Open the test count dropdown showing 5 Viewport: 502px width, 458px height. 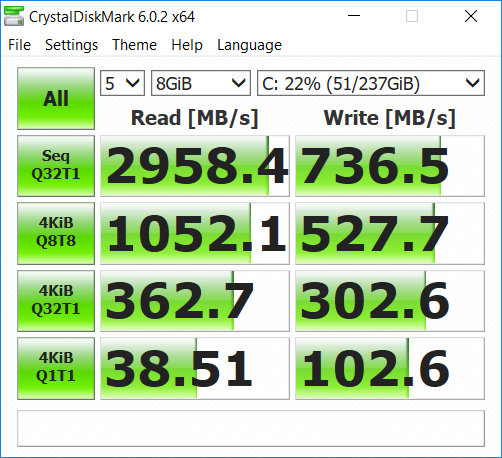(x=122, y=83)
